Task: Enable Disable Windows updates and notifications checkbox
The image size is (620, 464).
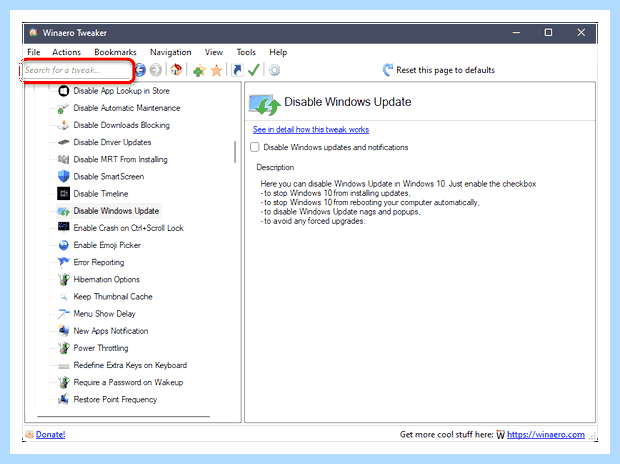Action: [x=255, y=147]
